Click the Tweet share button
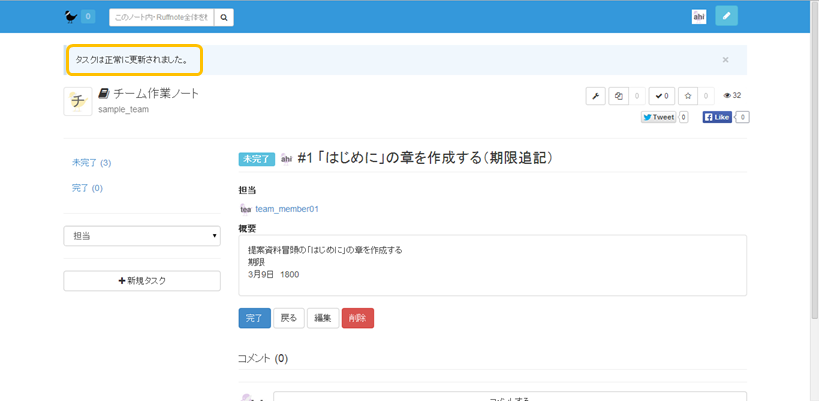 (x=658, y=117)
